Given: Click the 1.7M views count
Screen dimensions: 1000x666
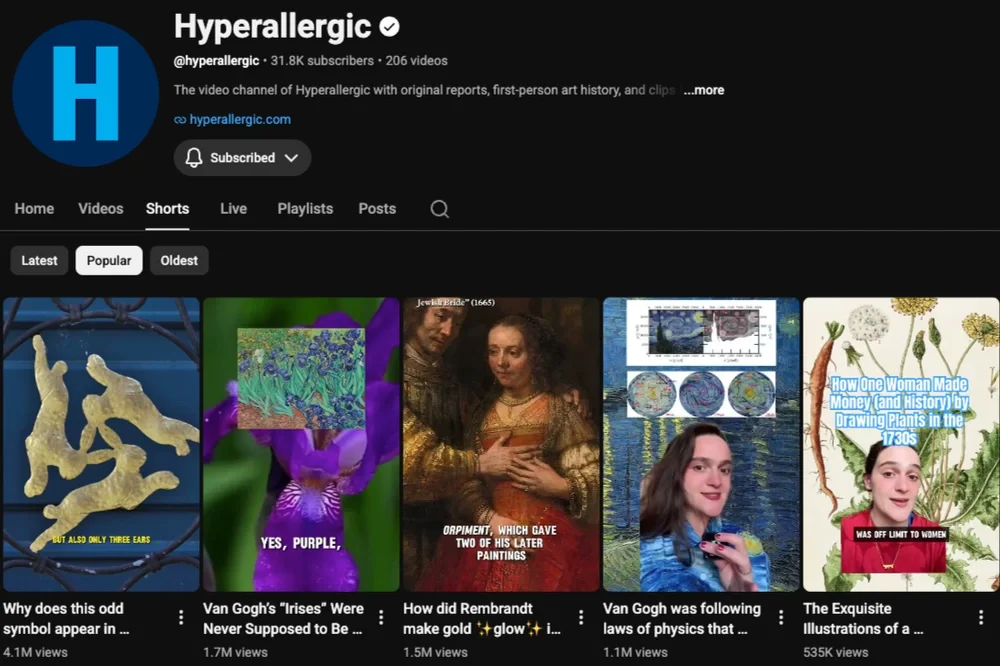Looking at the screenshot, I should coord(235,652).
